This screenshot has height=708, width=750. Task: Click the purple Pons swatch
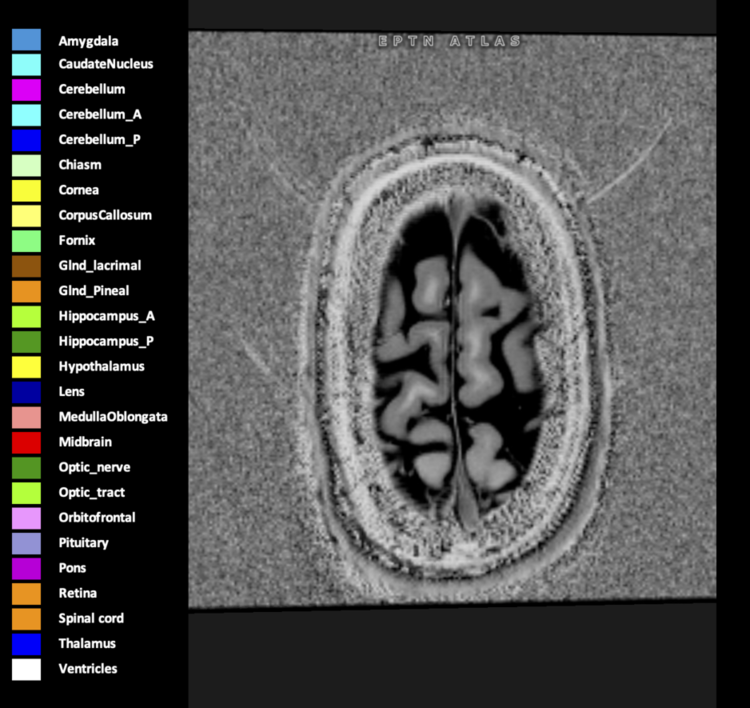point(26,569)
